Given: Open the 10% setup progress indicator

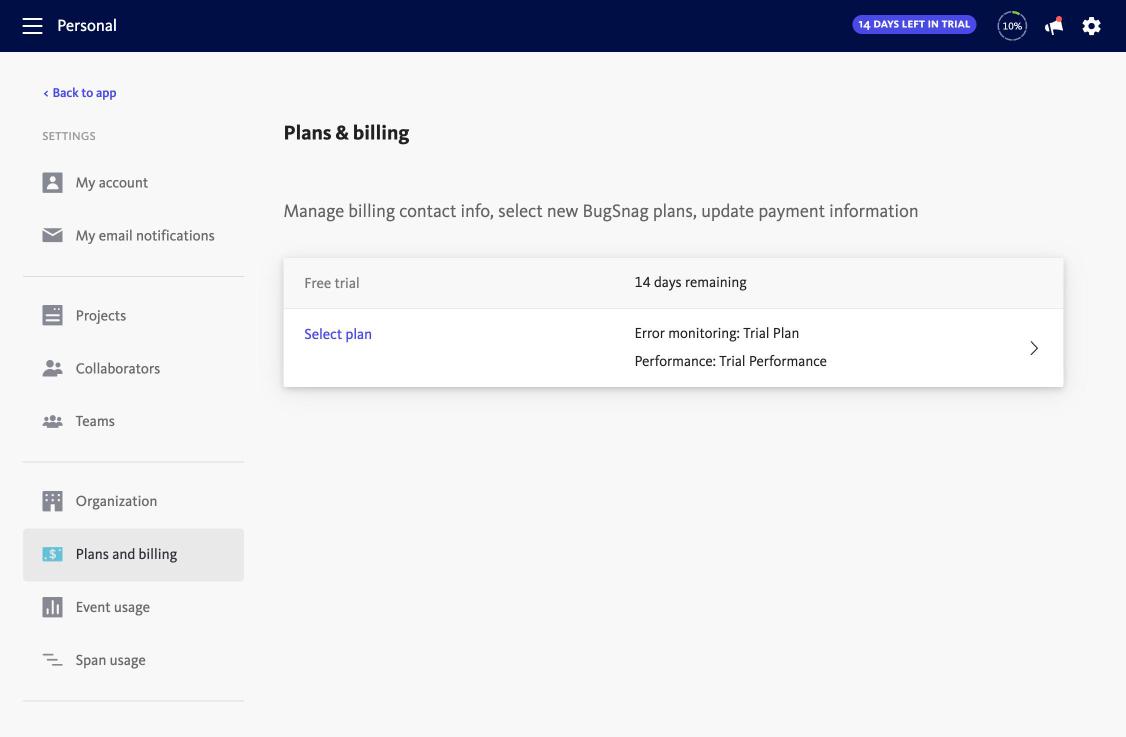Looking at the screenshot, I should click(1012, 26).
